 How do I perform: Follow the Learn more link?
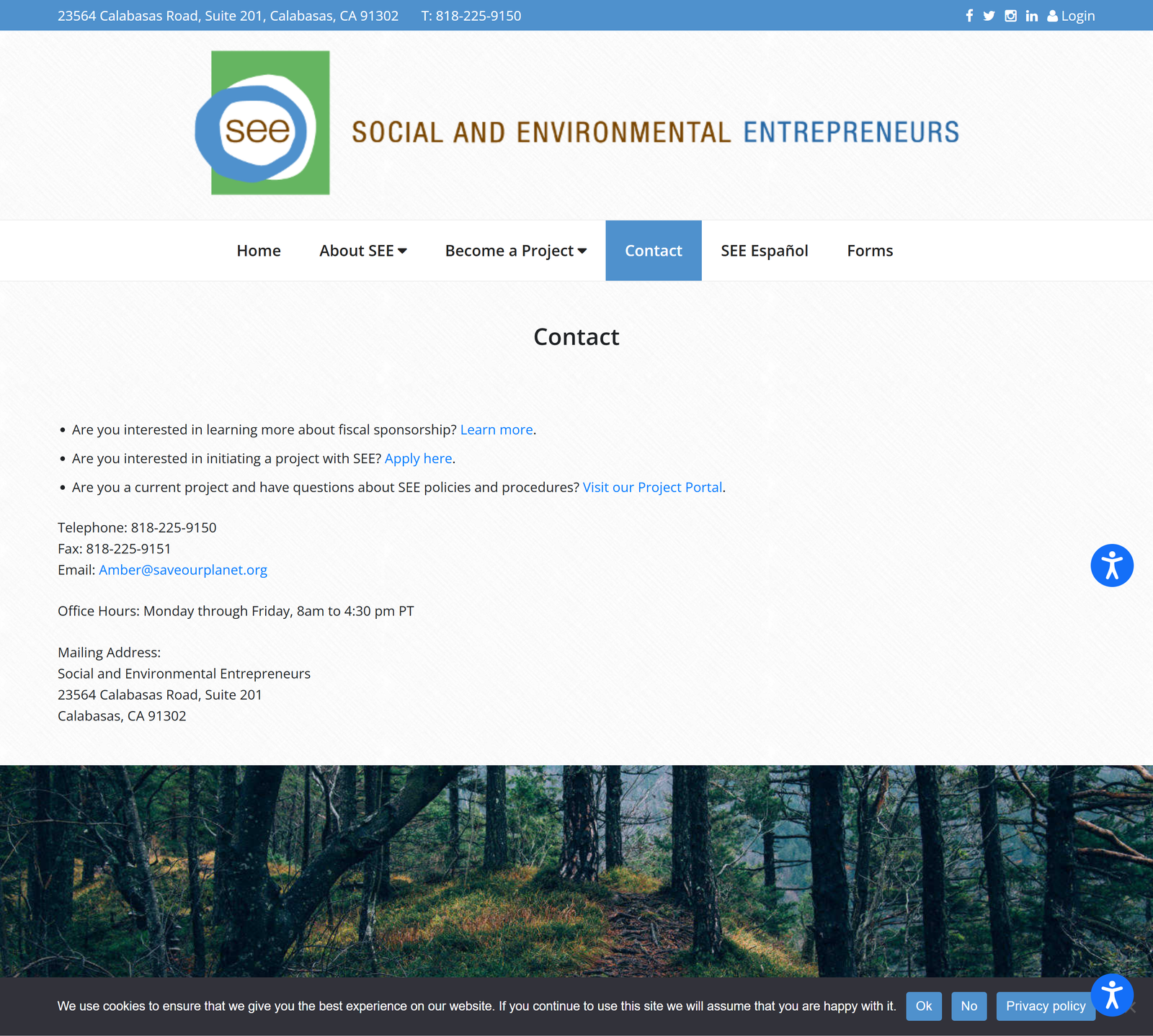[497, 430]
